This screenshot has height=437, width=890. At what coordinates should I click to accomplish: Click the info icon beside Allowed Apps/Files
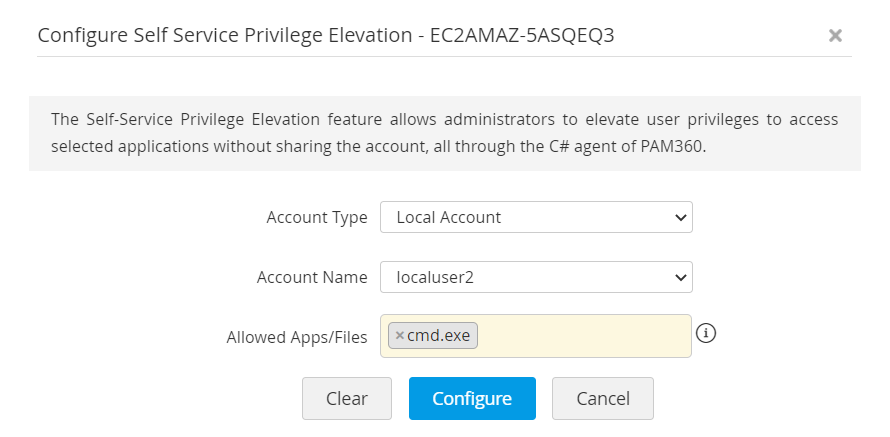pyautogui.click(x=706, y=334)
